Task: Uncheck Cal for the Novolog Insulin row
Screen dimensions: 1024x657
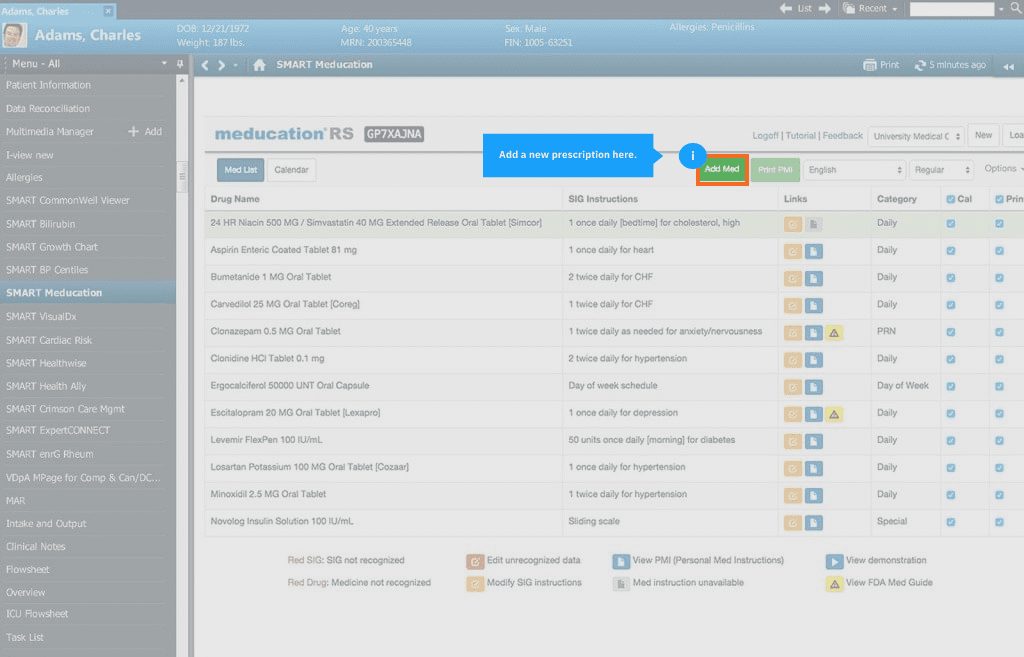Action: pos(951,522)
